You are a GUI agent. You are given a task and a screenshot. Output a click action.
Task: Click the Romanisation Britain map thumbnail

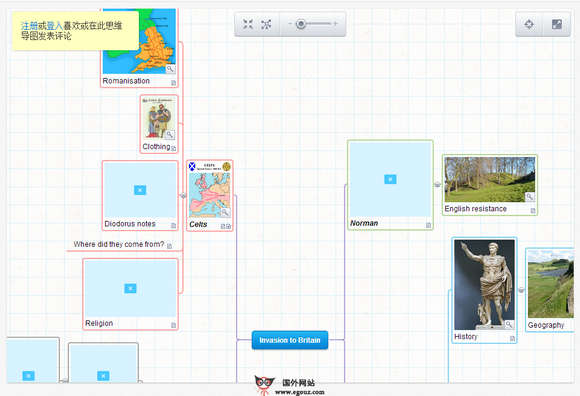139,41
